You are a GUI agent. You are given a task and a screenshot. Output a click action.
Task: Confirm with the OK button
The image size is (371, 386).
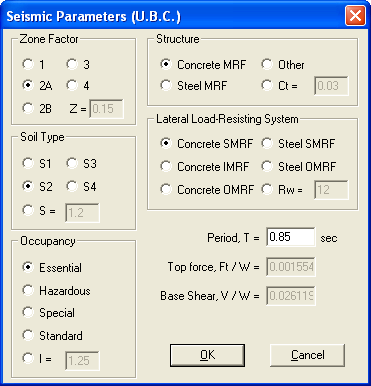[207, 355]
